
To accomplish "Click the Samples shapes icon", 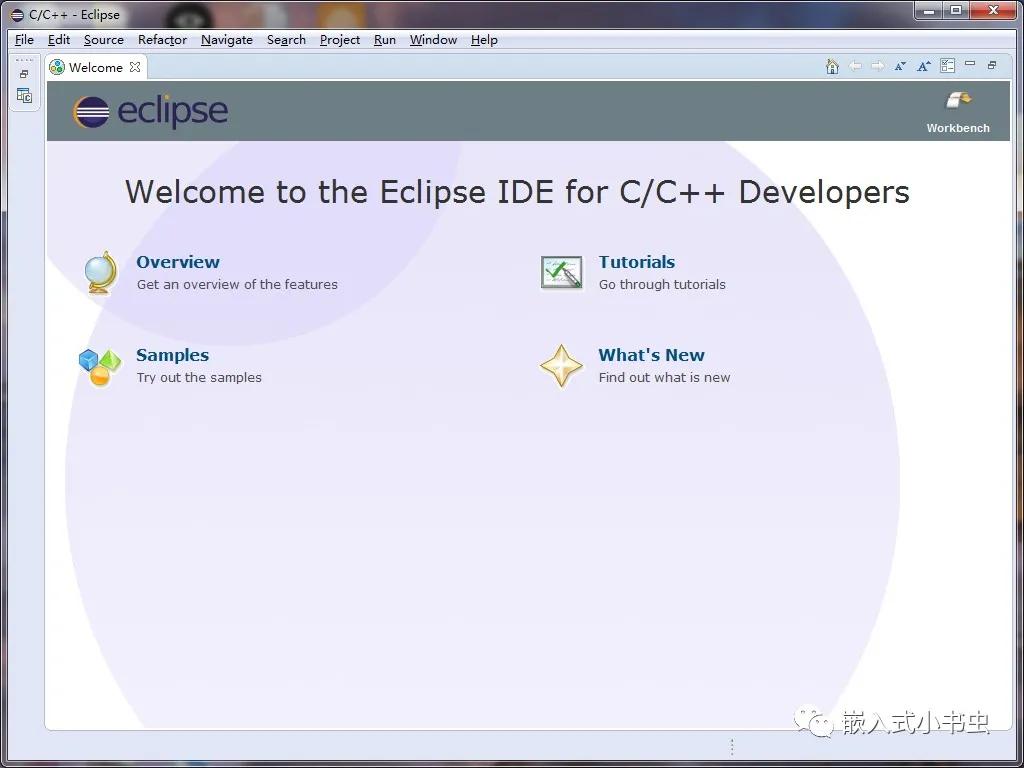I will click(100, 366).
